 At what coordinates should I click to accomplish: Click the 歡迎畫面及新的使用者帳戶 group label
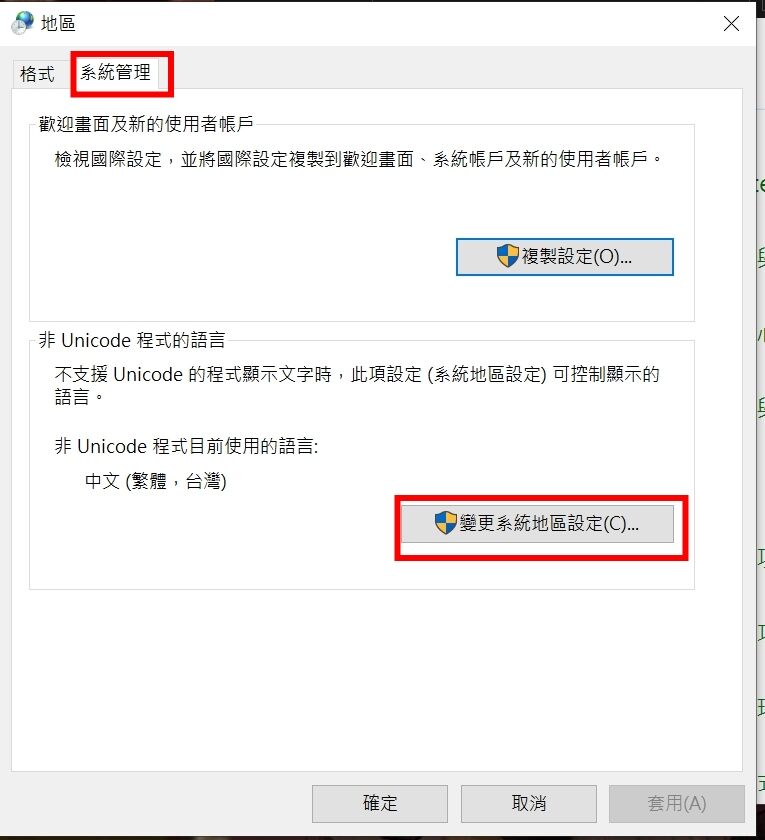point(146,124)
